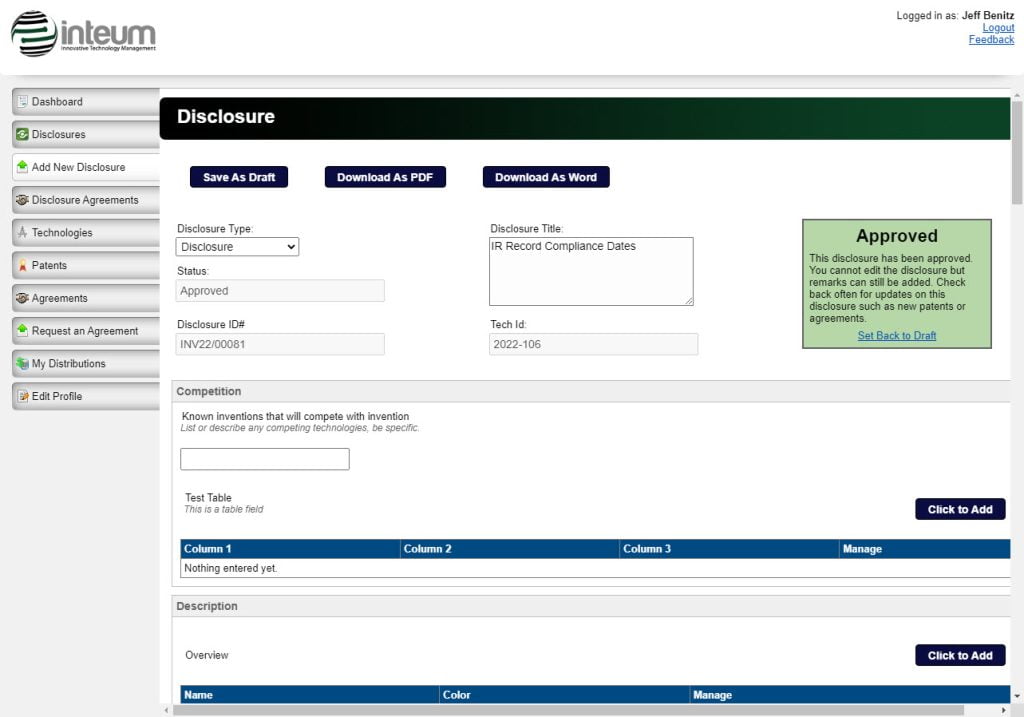Click the ribbon icon beside Patents
1024x717 pixels.
(22, 265)
